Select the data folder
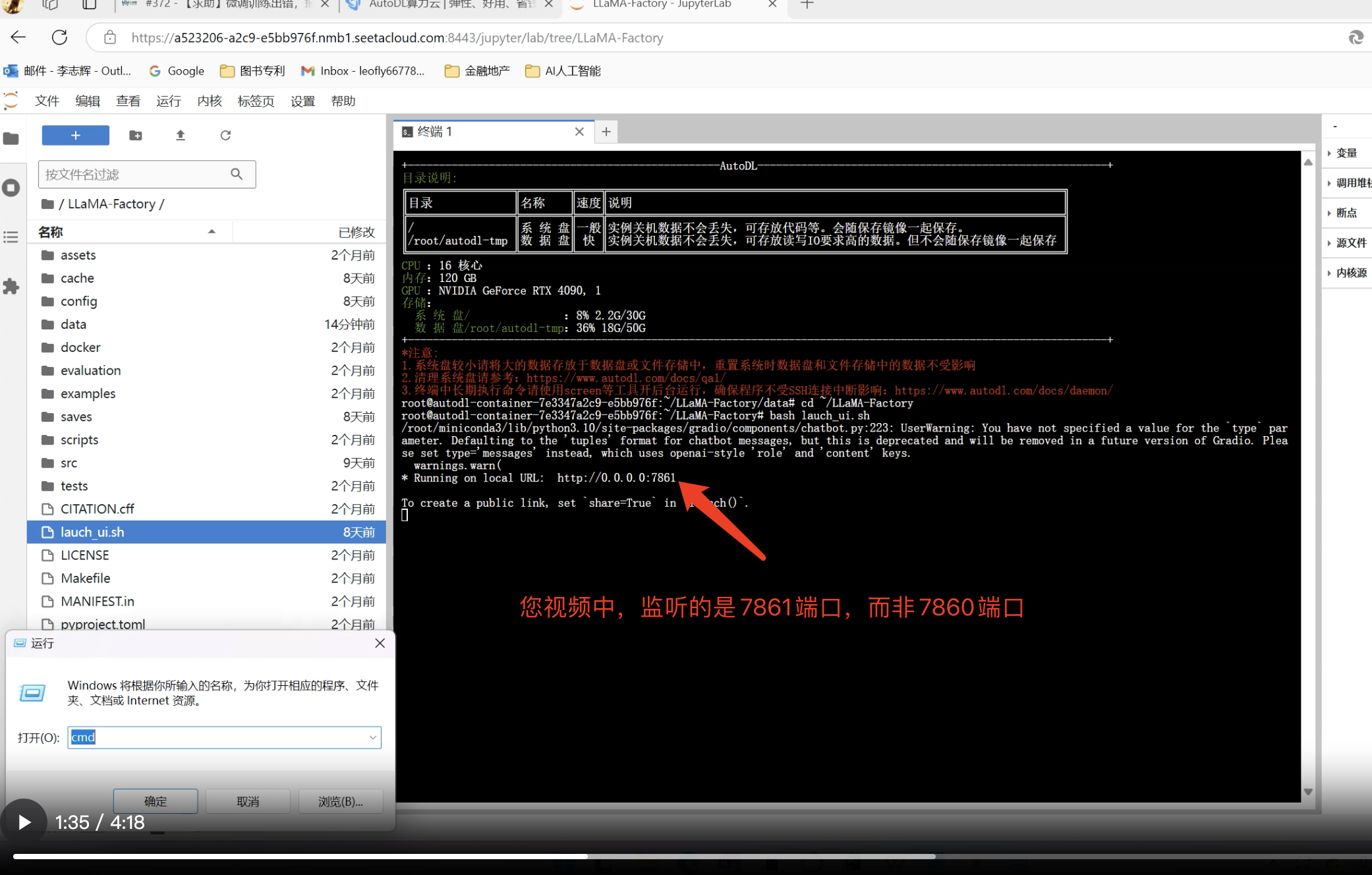The height and width of the screenshot is (875, 1372). (206, 324)
